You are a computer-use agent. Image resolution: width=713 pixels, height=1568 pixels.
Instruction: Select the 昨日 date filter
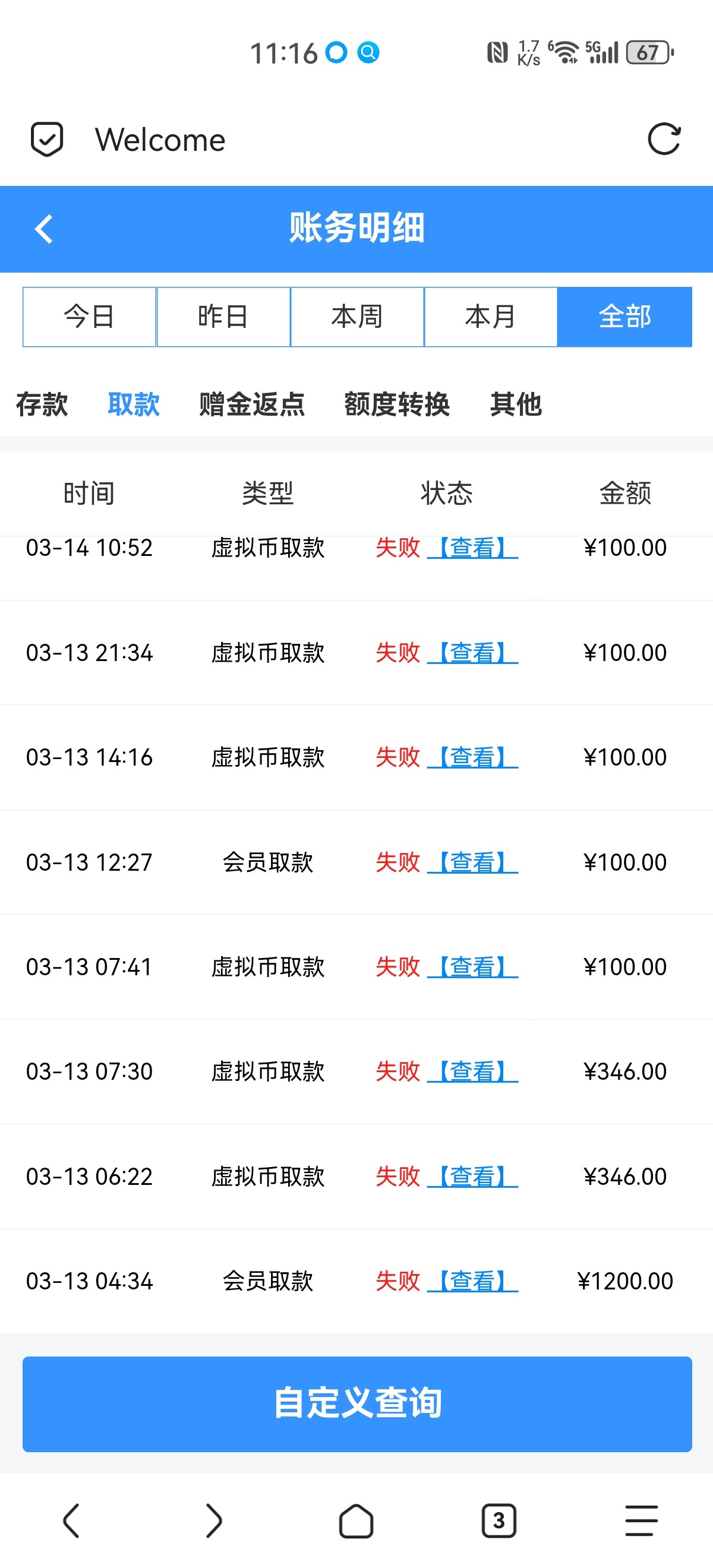(223, 317)
